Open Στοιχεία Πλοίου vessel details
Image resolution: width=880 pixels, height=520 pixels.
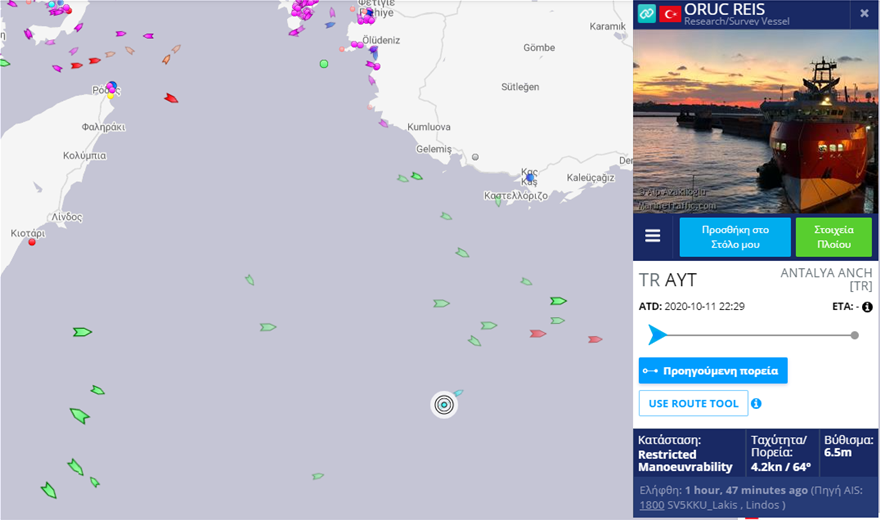click(833, 237)
